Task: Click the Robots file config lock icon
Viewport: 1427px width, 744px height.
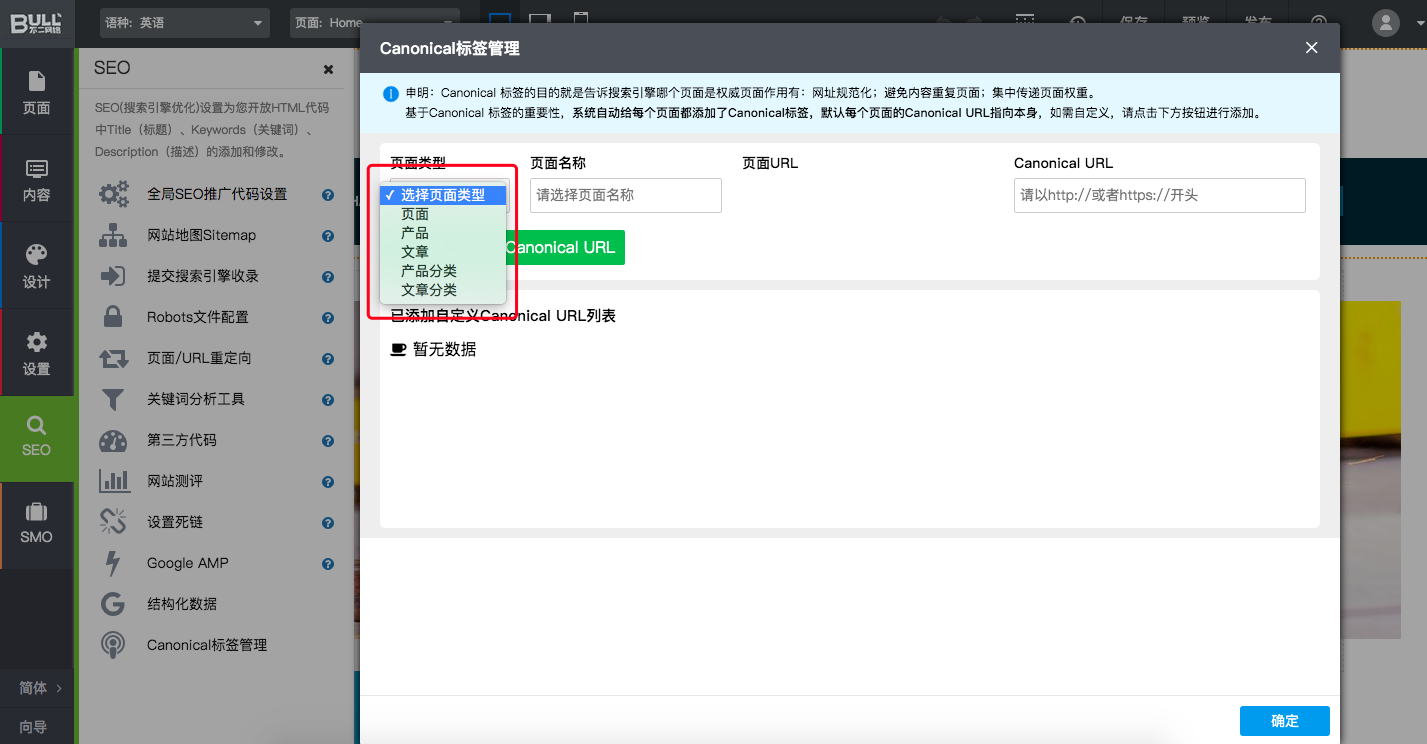Action: [x=113, y=317]
